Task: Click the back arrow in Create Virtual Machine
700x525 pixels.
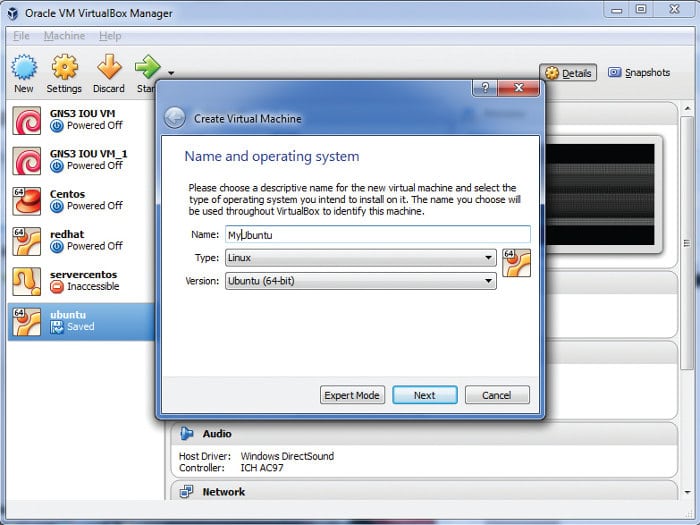Action: tap(175, 118)
